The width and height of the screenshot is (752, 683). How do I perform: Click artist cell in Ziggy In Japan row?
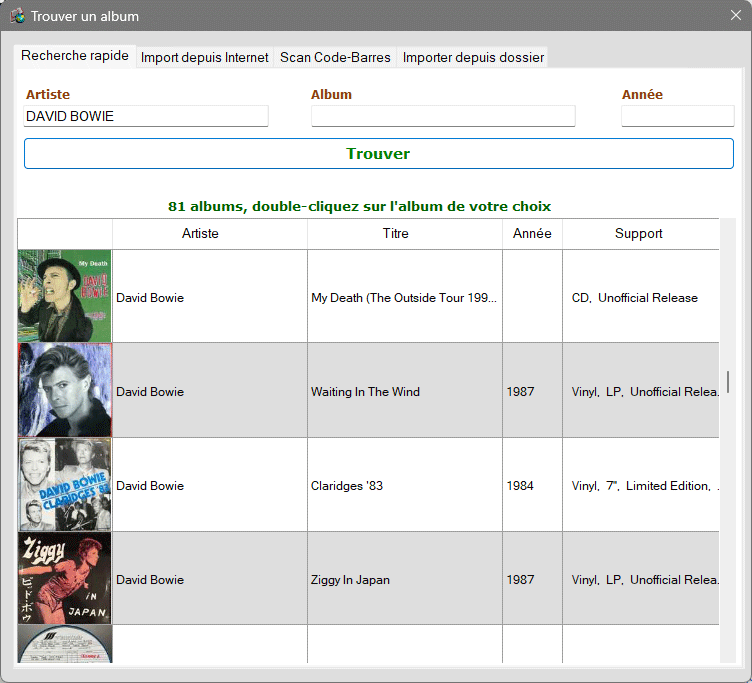[210, 580]
